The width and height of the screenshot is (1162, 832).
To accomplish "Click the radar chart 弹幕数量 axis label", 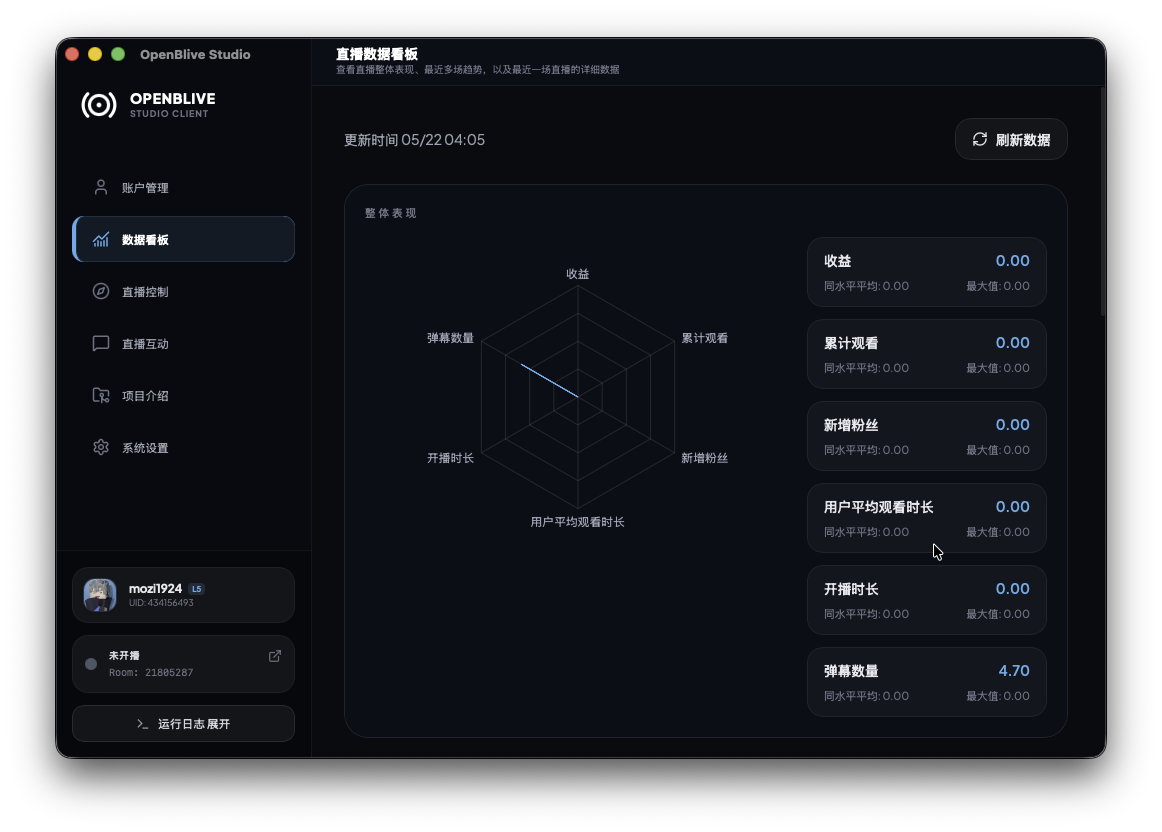I will (450, 338).
